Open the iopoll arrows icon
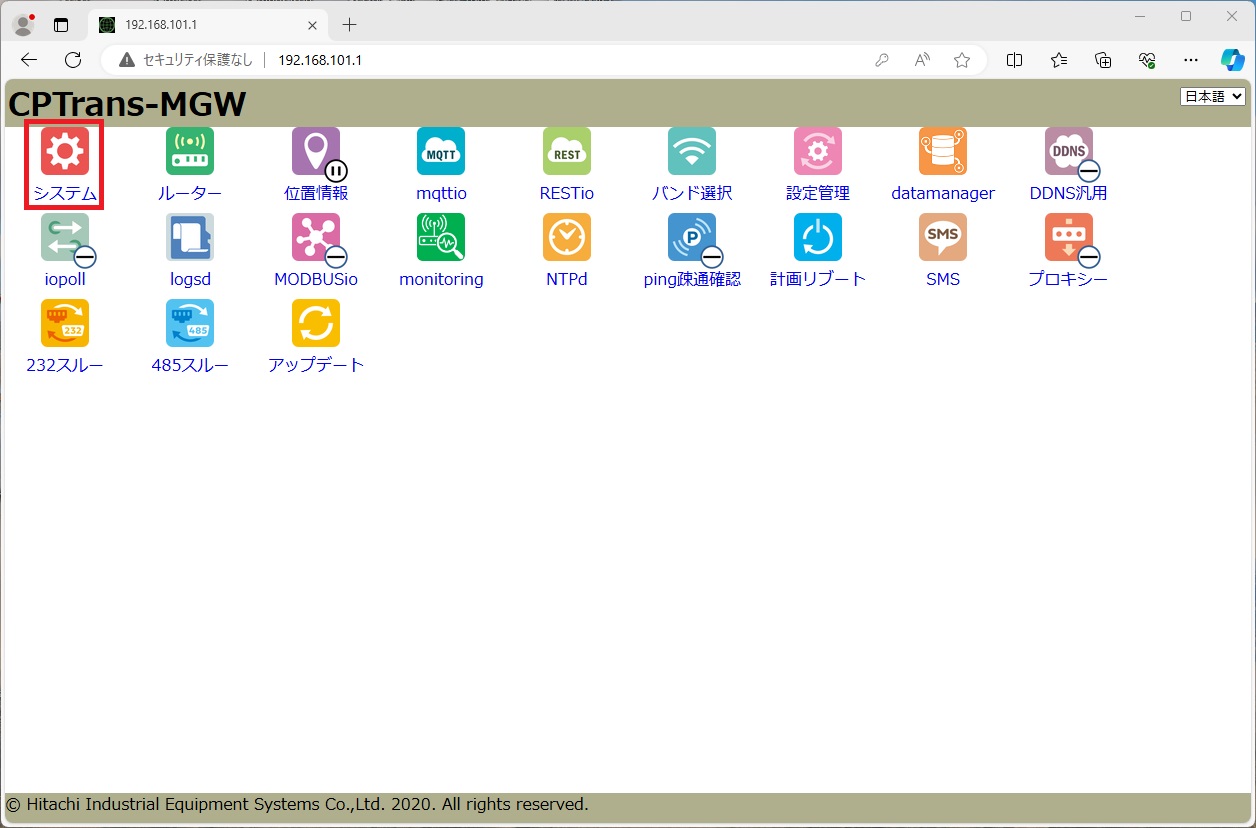 coord(65,237)
